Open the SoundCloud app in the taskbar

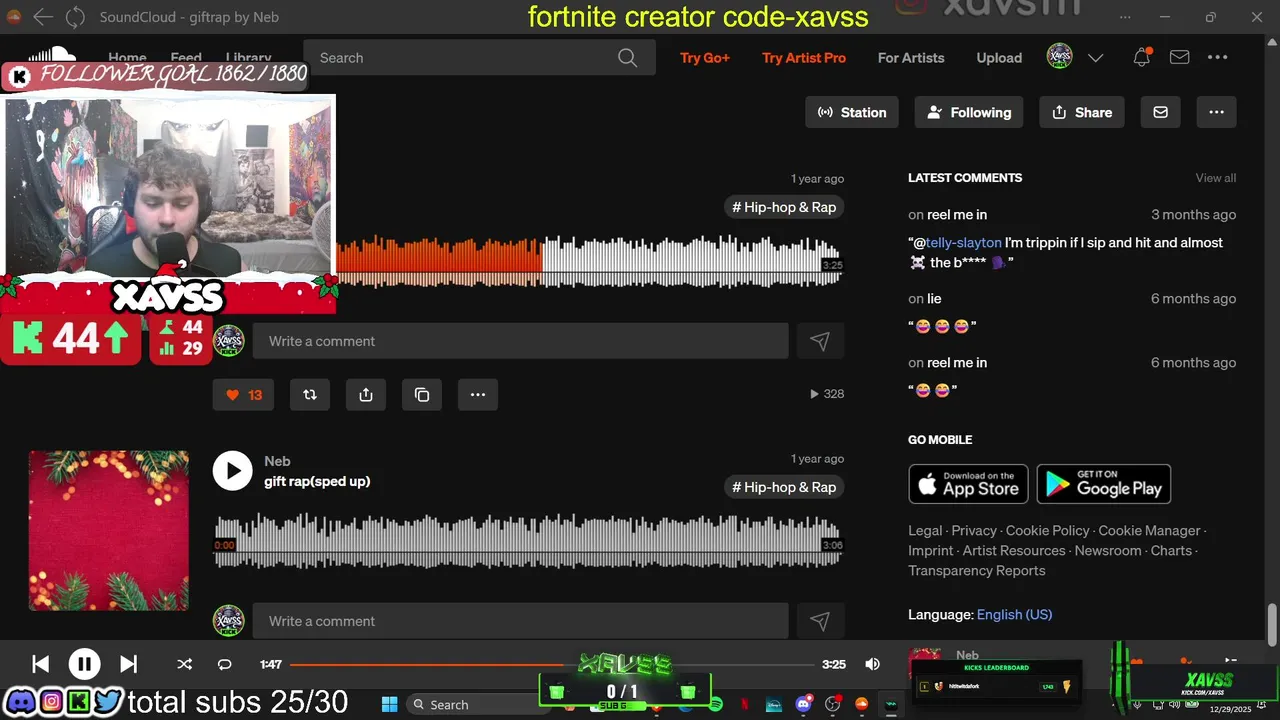click(x=861, y=705)
